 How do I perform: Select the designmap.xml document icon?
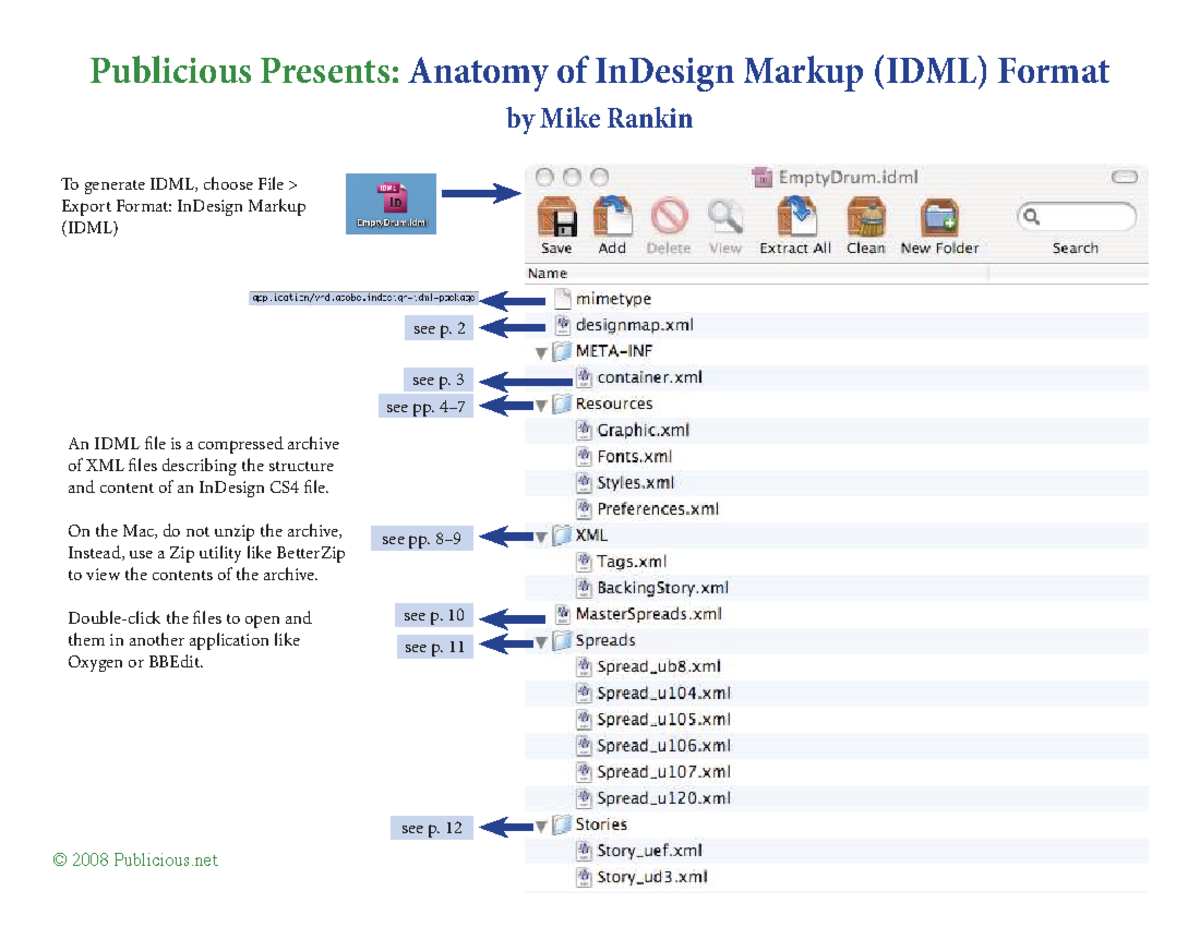point(561,324)
